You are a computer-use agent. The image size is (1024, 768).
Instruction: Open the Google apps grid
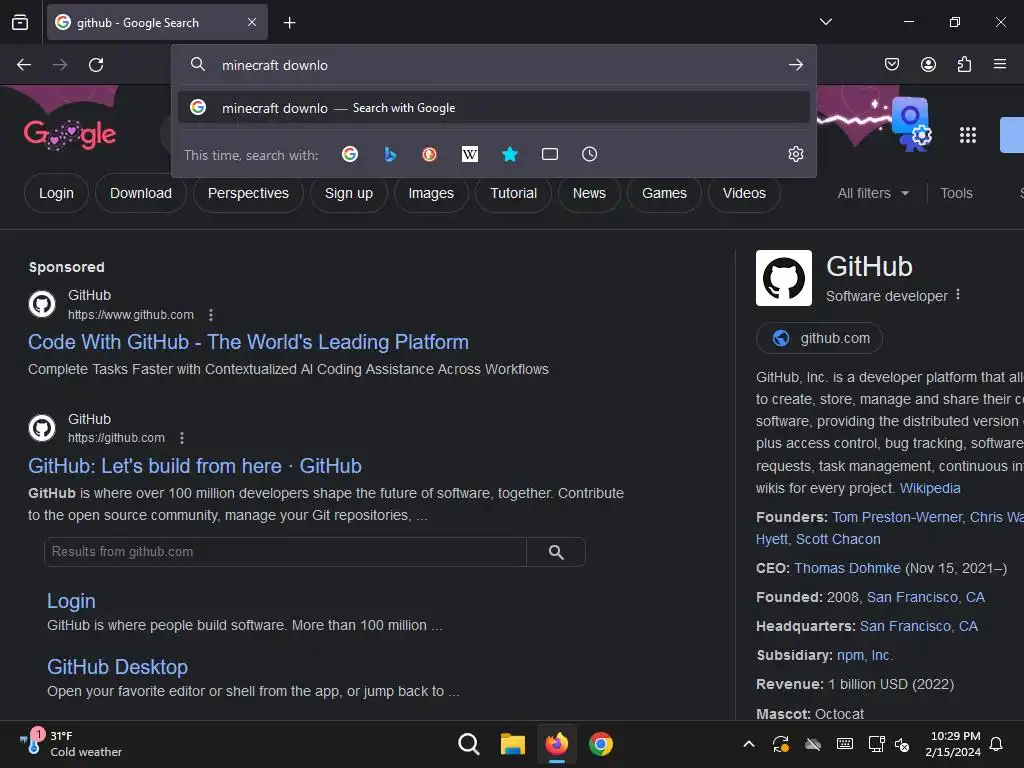pyautogui.click(x=968, y=135)
